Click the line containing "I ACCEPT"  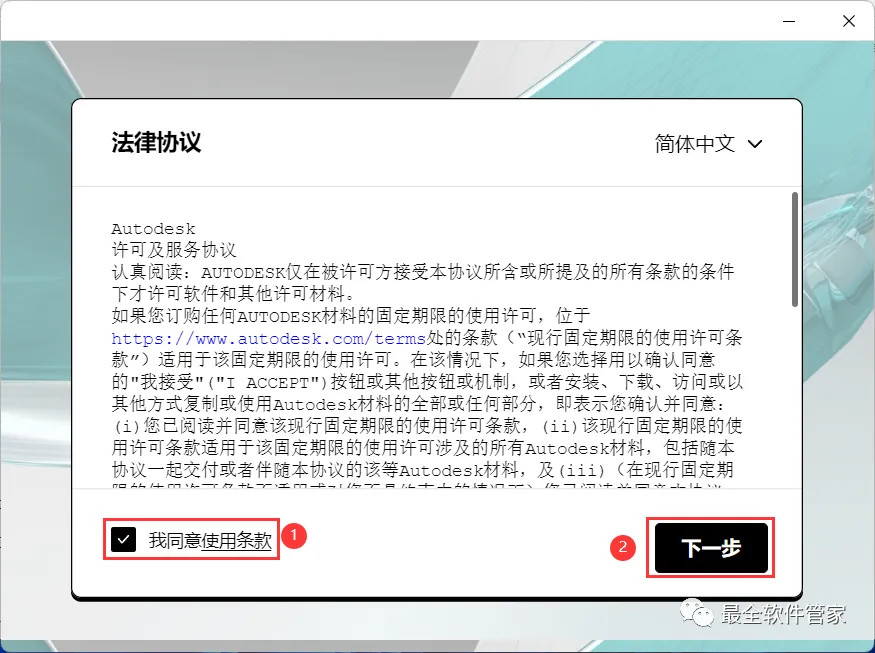[427, 382]
